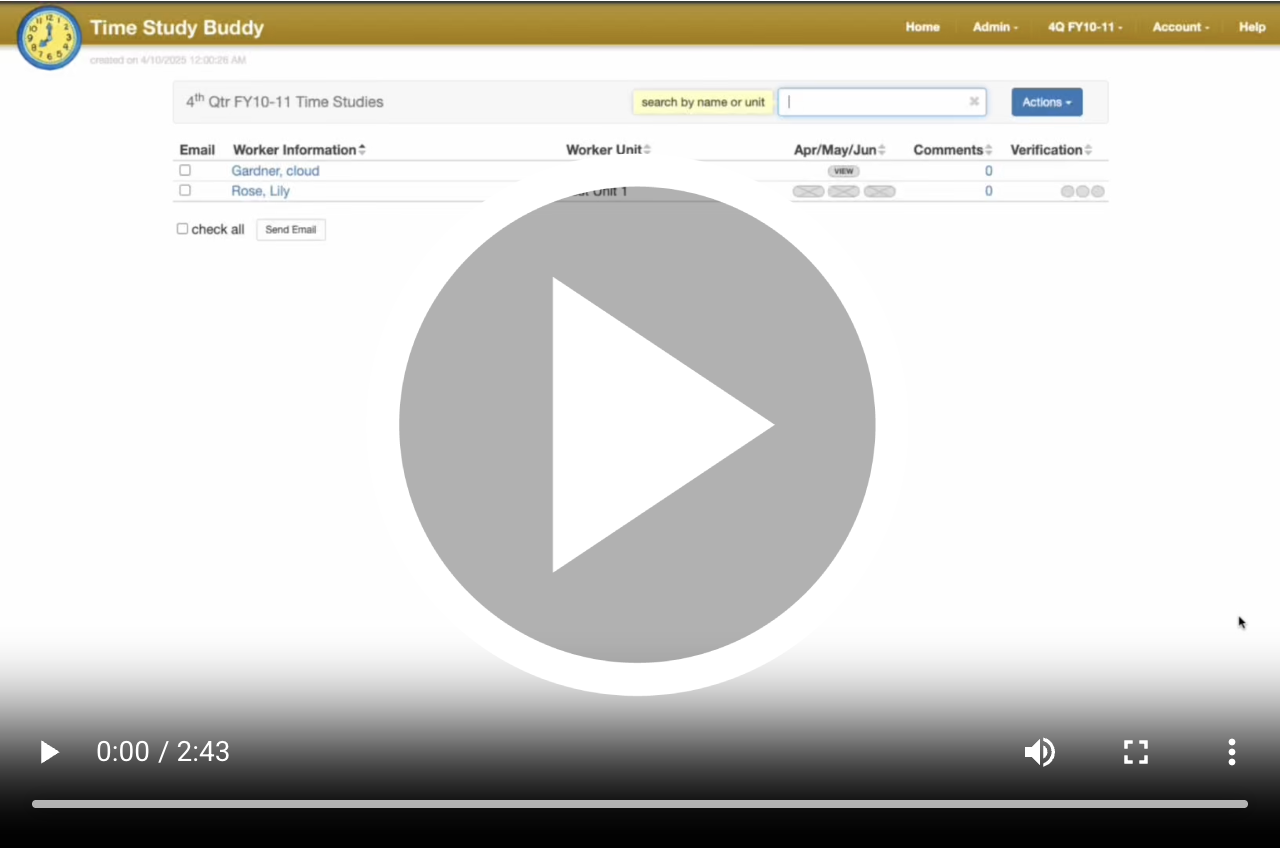Expand the blue Actions dropdown
1280x848 pixels.
1046,102
